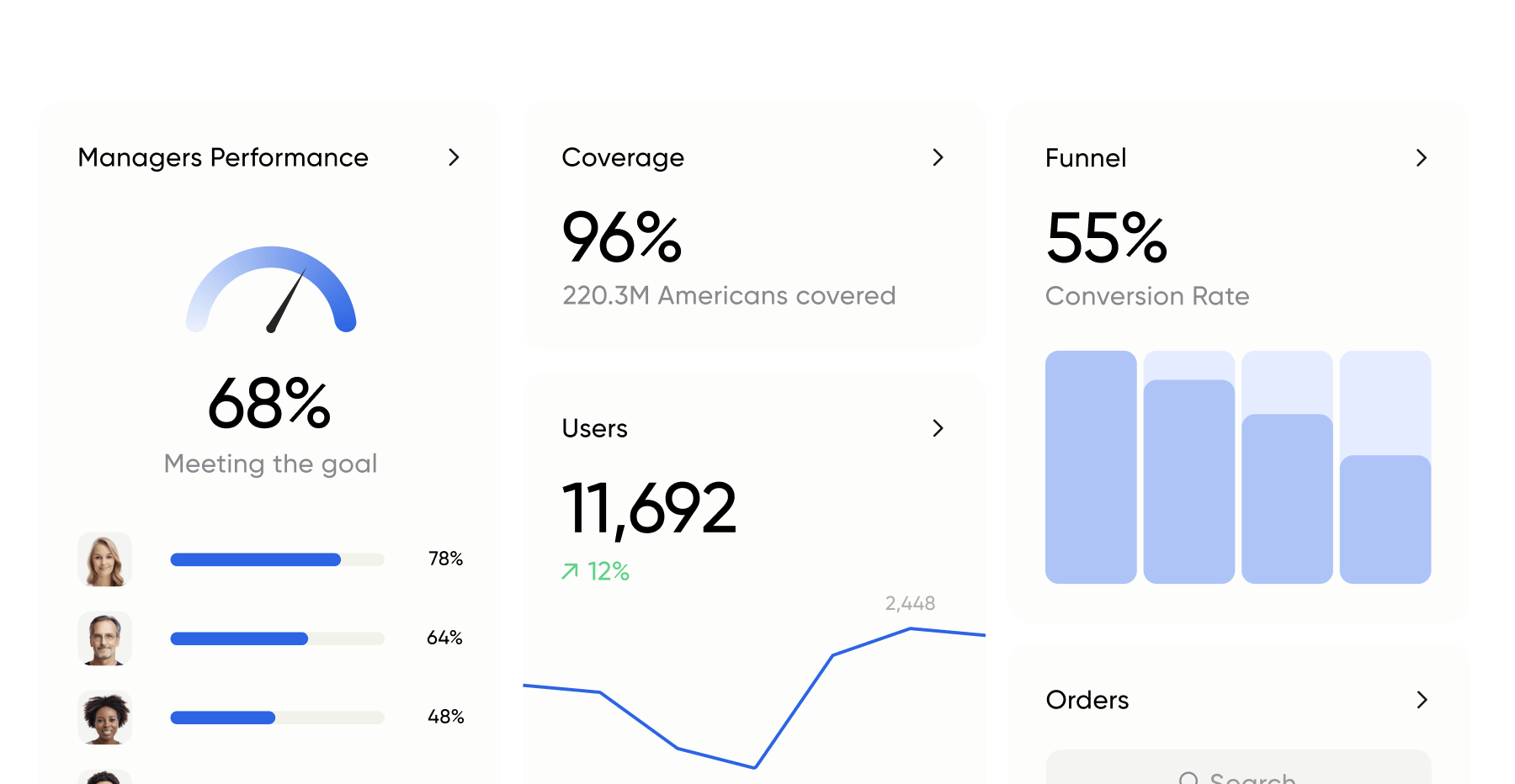Open Coverage details via its chevron arrow
The width and height of the screenshot is (1515, 784).
click(938, 157)
